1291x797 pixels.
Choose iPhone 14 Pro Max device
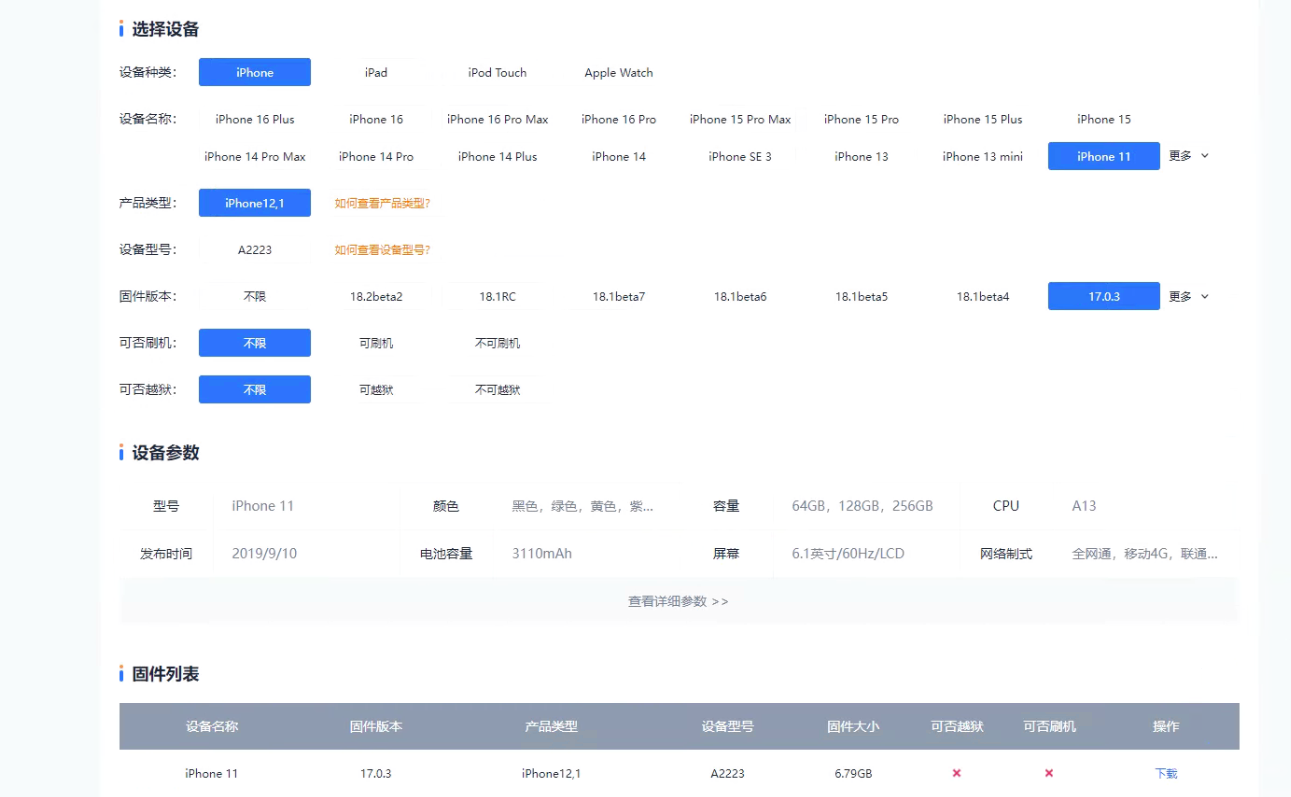point(255,156)
